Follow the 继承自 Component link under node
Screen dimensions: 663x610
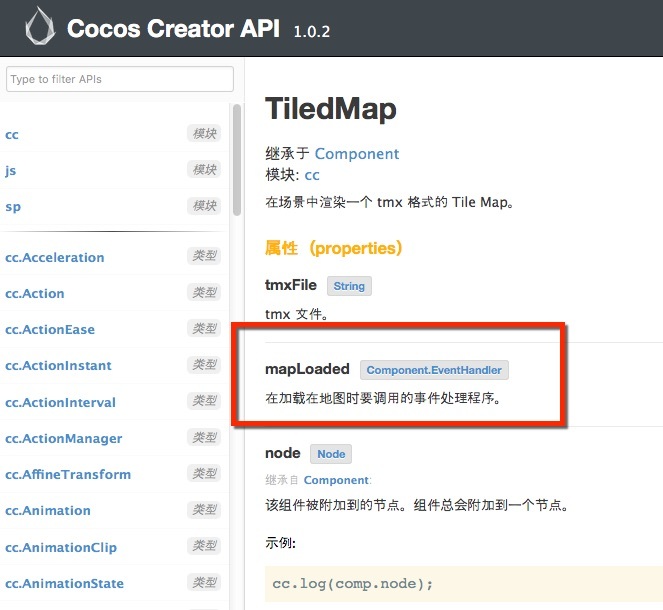pos(336,480)
